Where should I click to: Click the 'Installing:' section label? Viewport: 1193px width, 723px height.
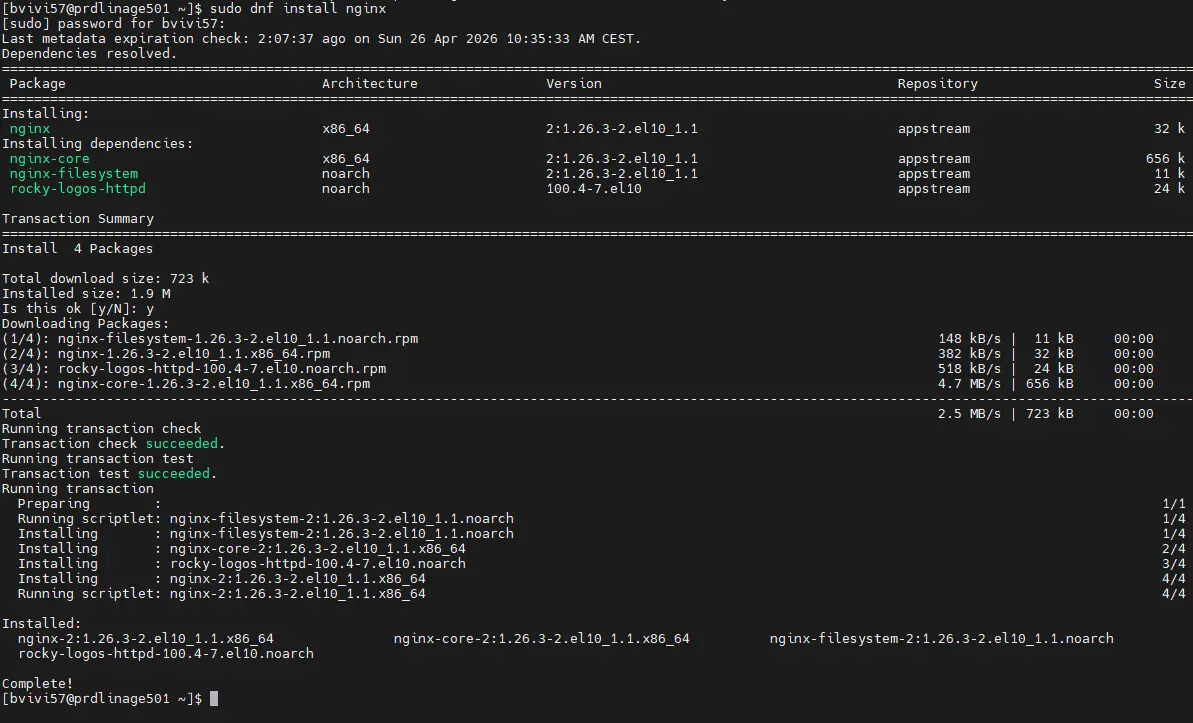(x=46, y=113)
